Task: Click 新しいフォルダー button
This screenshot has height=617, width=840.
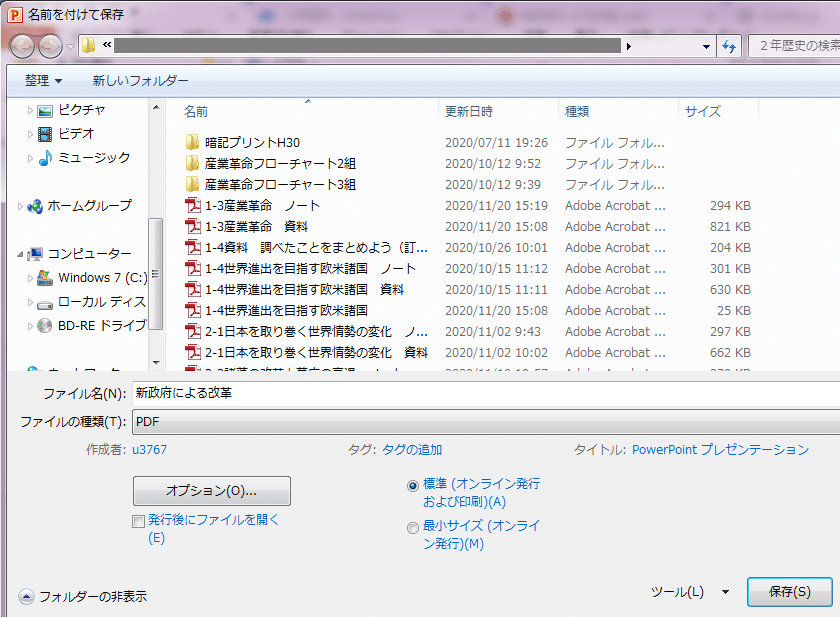Action: [140, 80]
